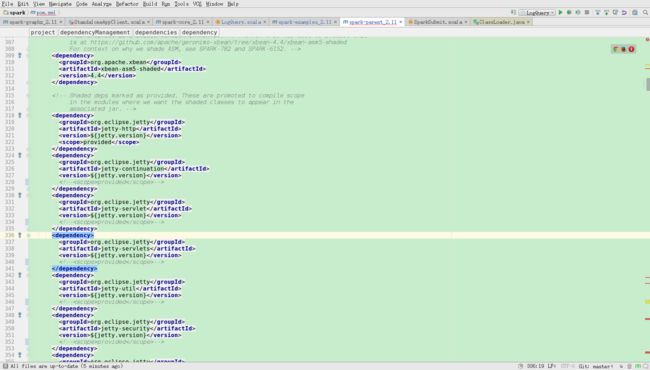Screen dimensions: 650x370
Task: Run with coverage icon in toolbar
Action: pyautogui.click(x=577, y=12)
